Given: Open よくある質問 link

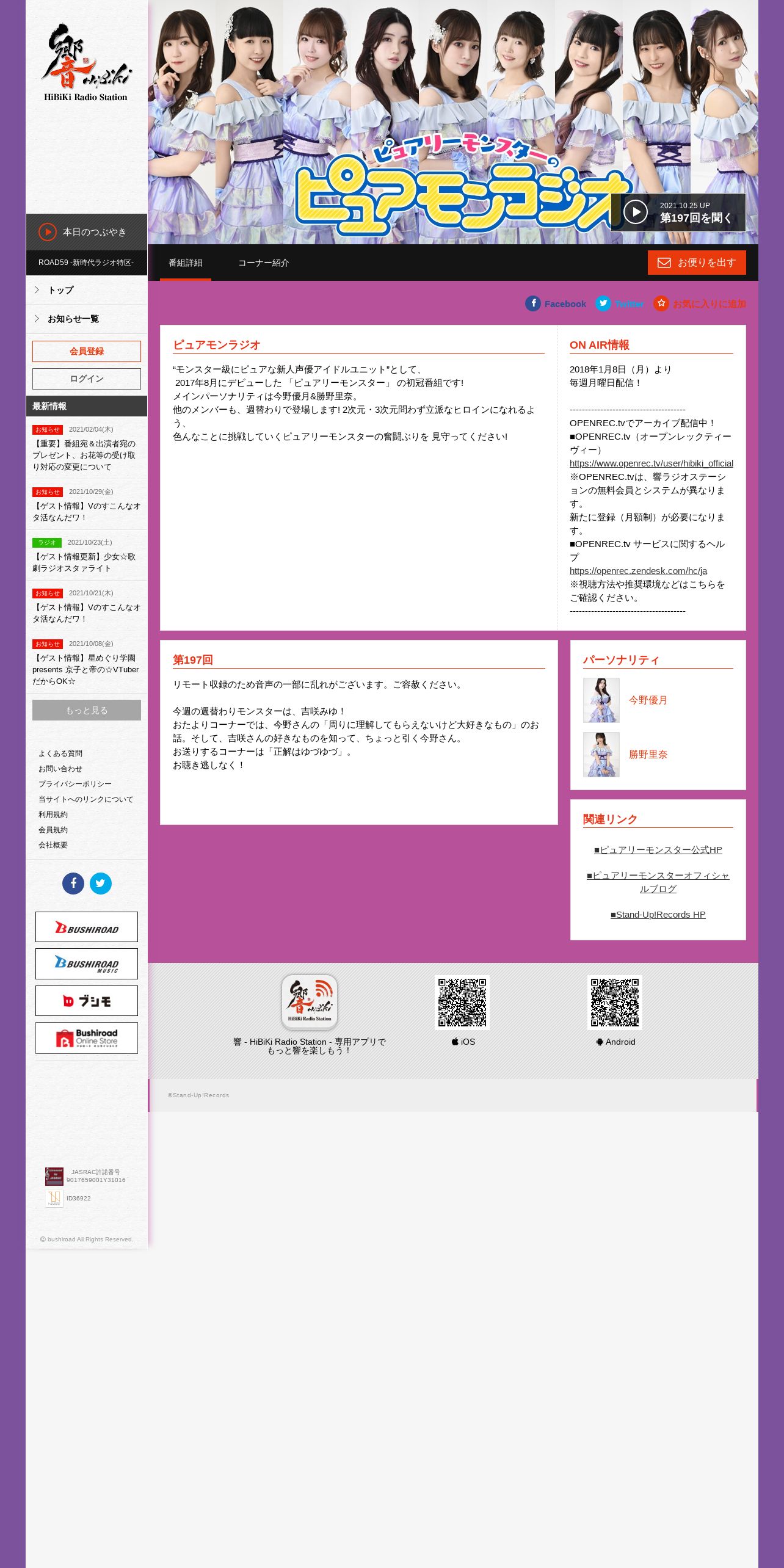Looking at the screenshot, I should tap(60, 753).
